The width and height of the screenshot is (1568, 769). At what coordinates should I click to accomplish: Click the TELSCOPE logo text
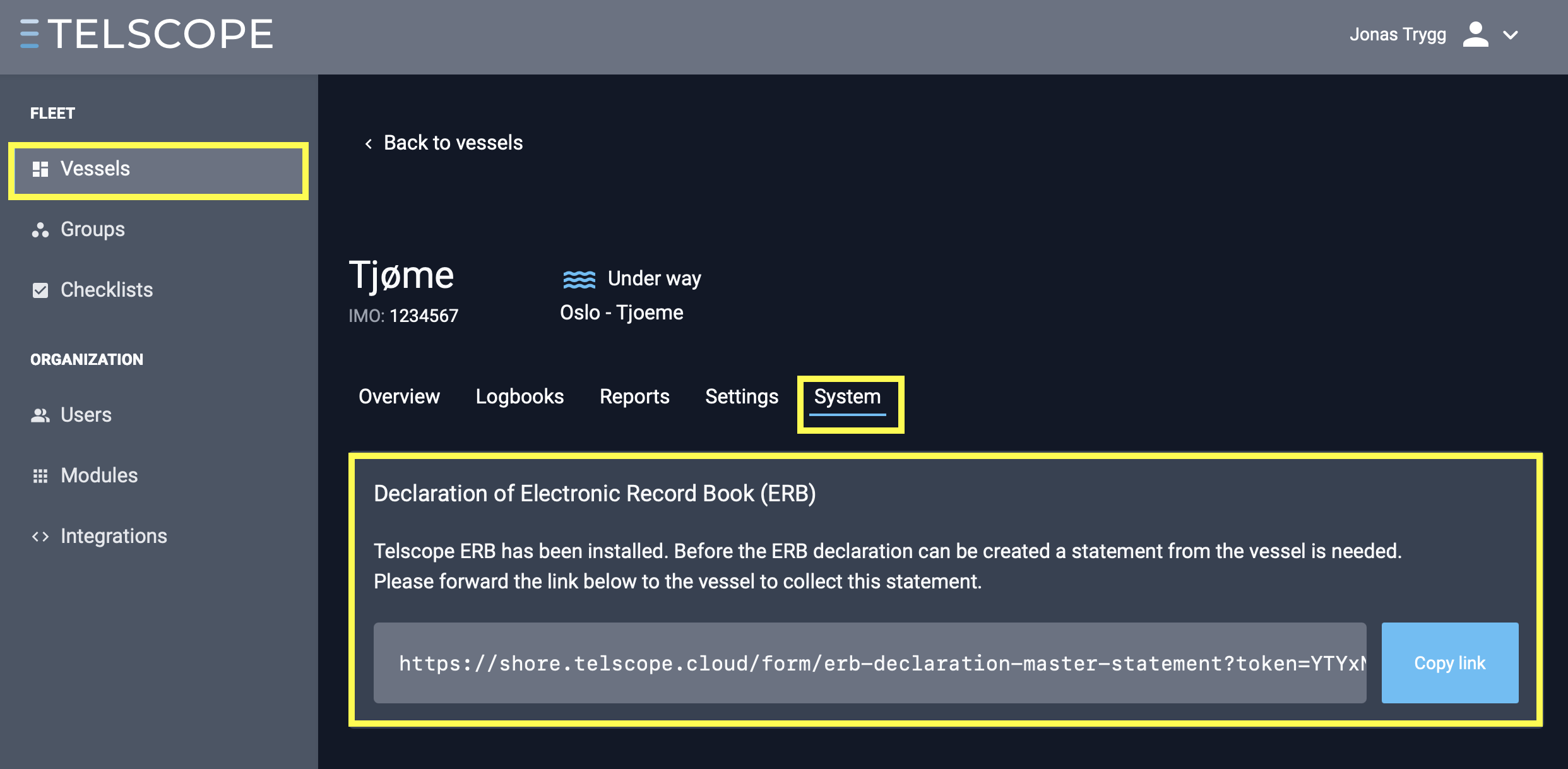161,34
